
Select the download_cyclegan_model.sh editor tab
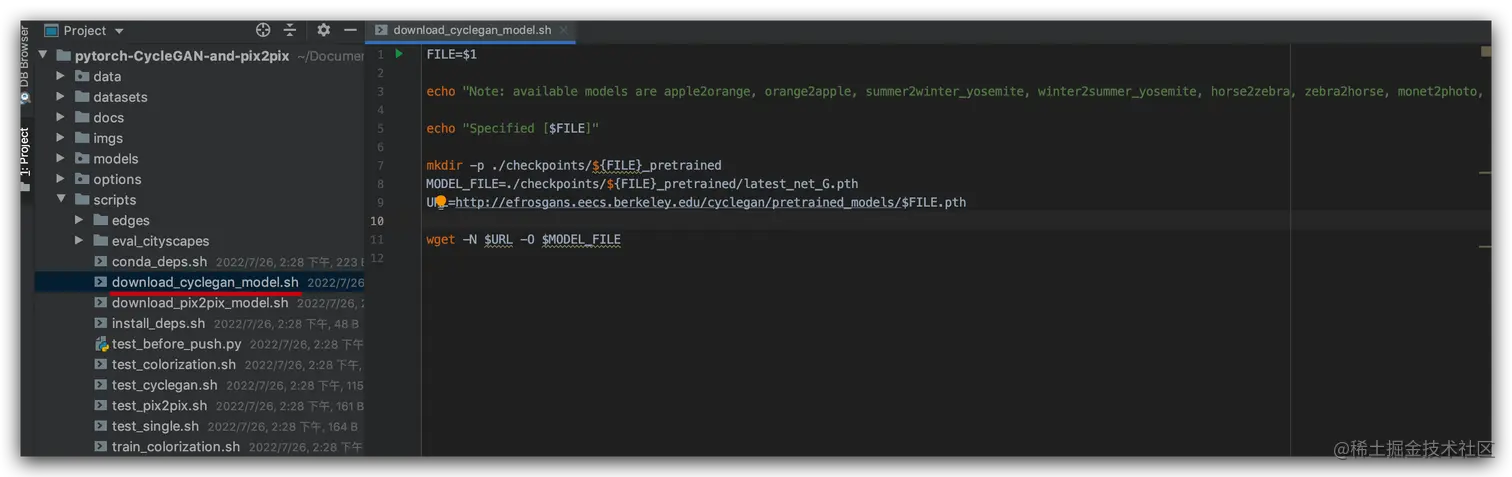[x=470, y=30]
